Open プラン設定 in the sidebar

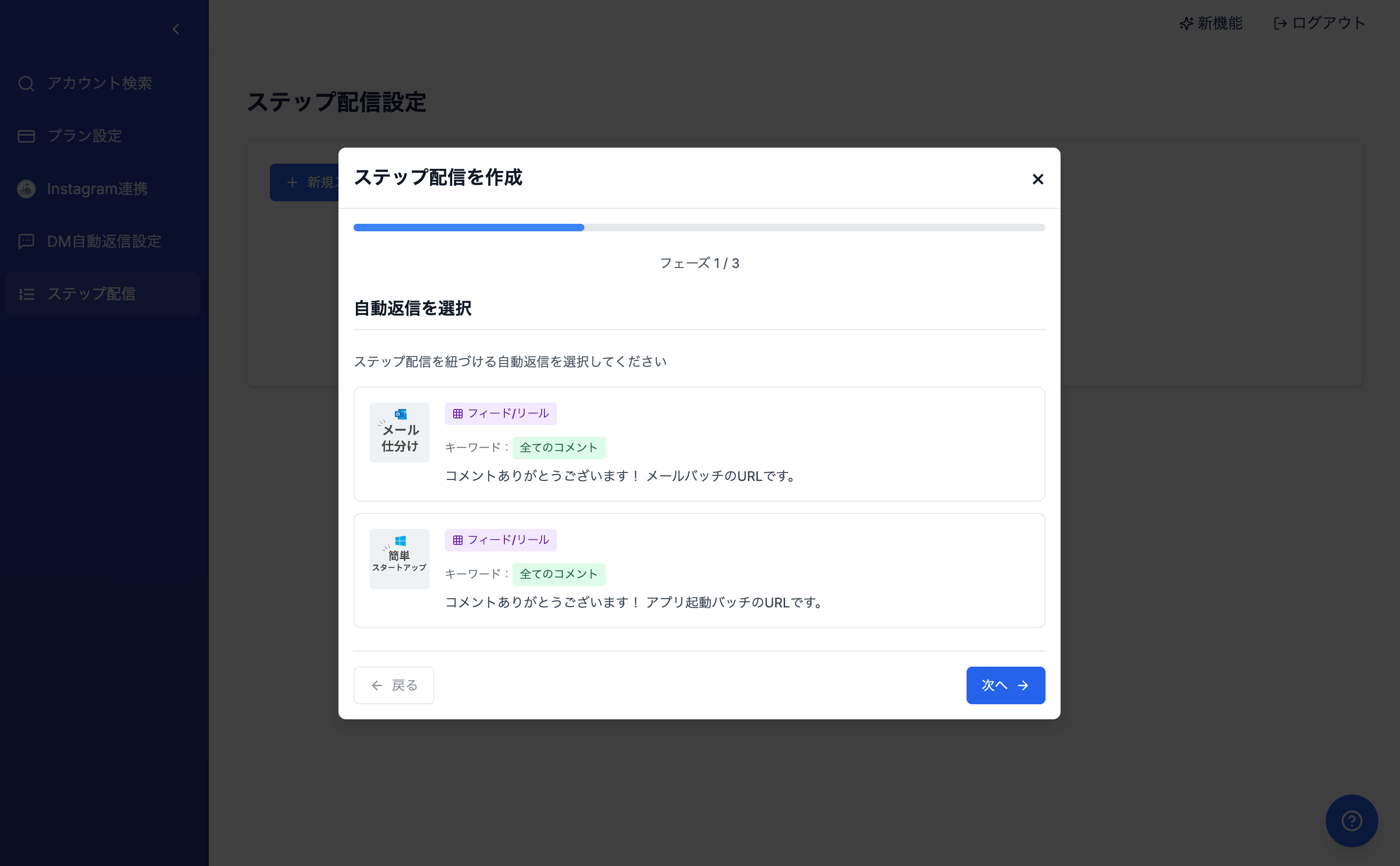(x=103, y=136)
